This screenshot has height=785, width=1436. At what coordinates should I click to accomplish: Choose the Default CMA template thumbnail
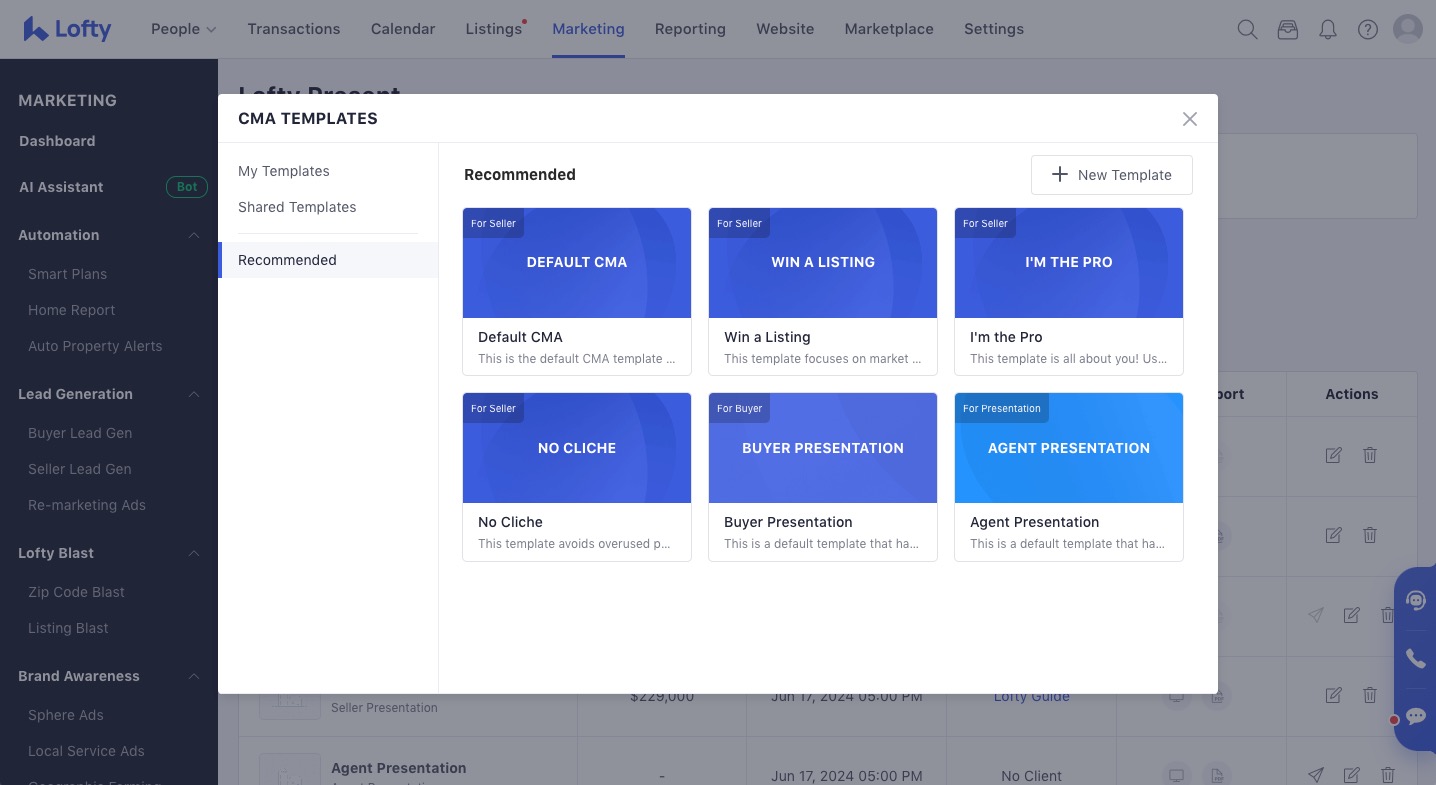point(577,263)
